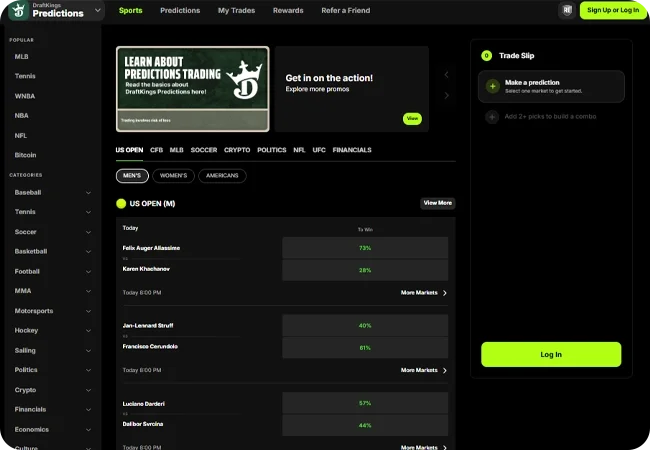Expand the Hockey category chevron
This screenshot has height=450, width=650.
[x=88, y=330]
